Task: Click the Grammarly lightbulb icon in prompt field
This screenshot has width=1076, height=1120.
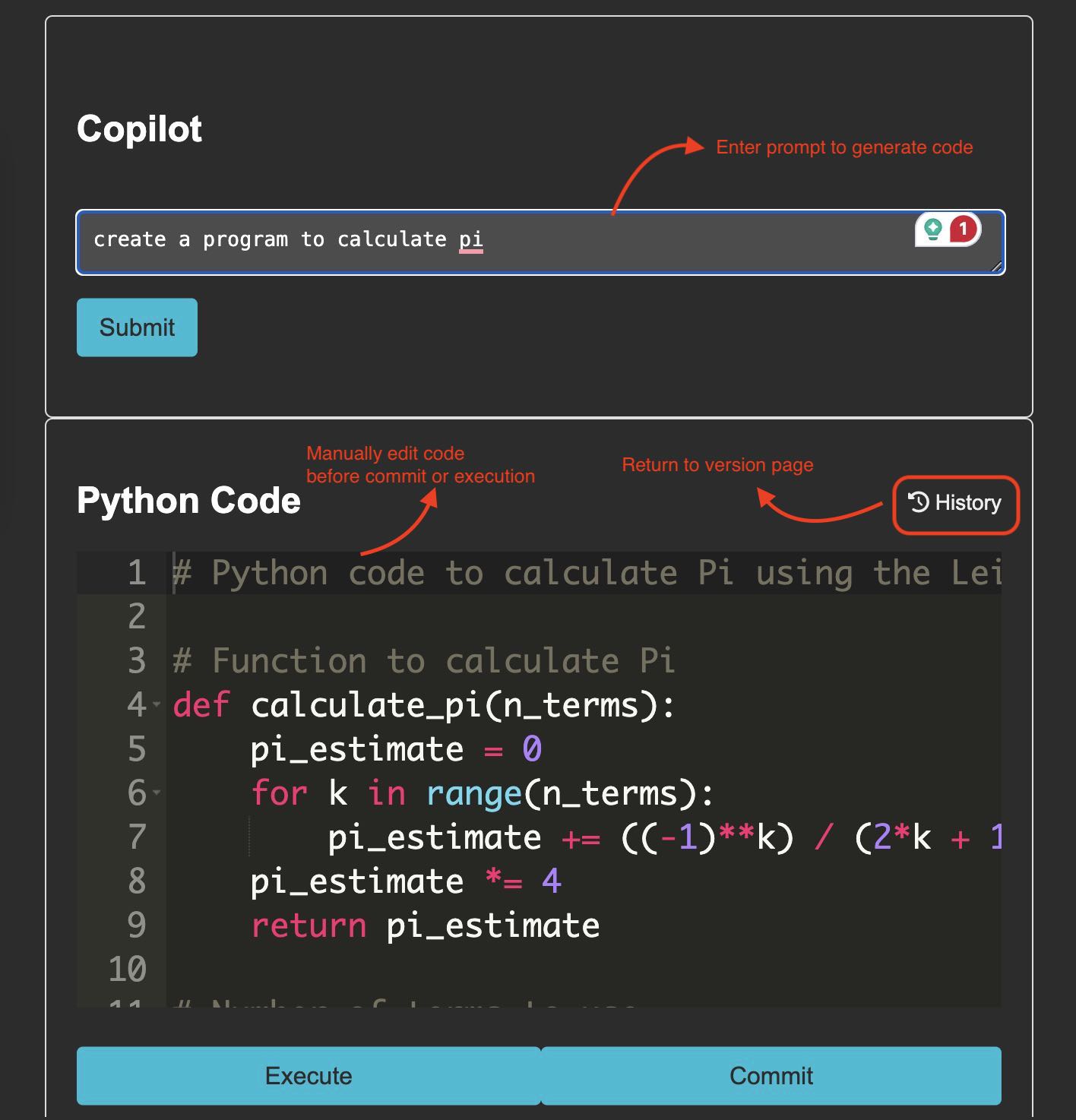Action: (932, 229)
